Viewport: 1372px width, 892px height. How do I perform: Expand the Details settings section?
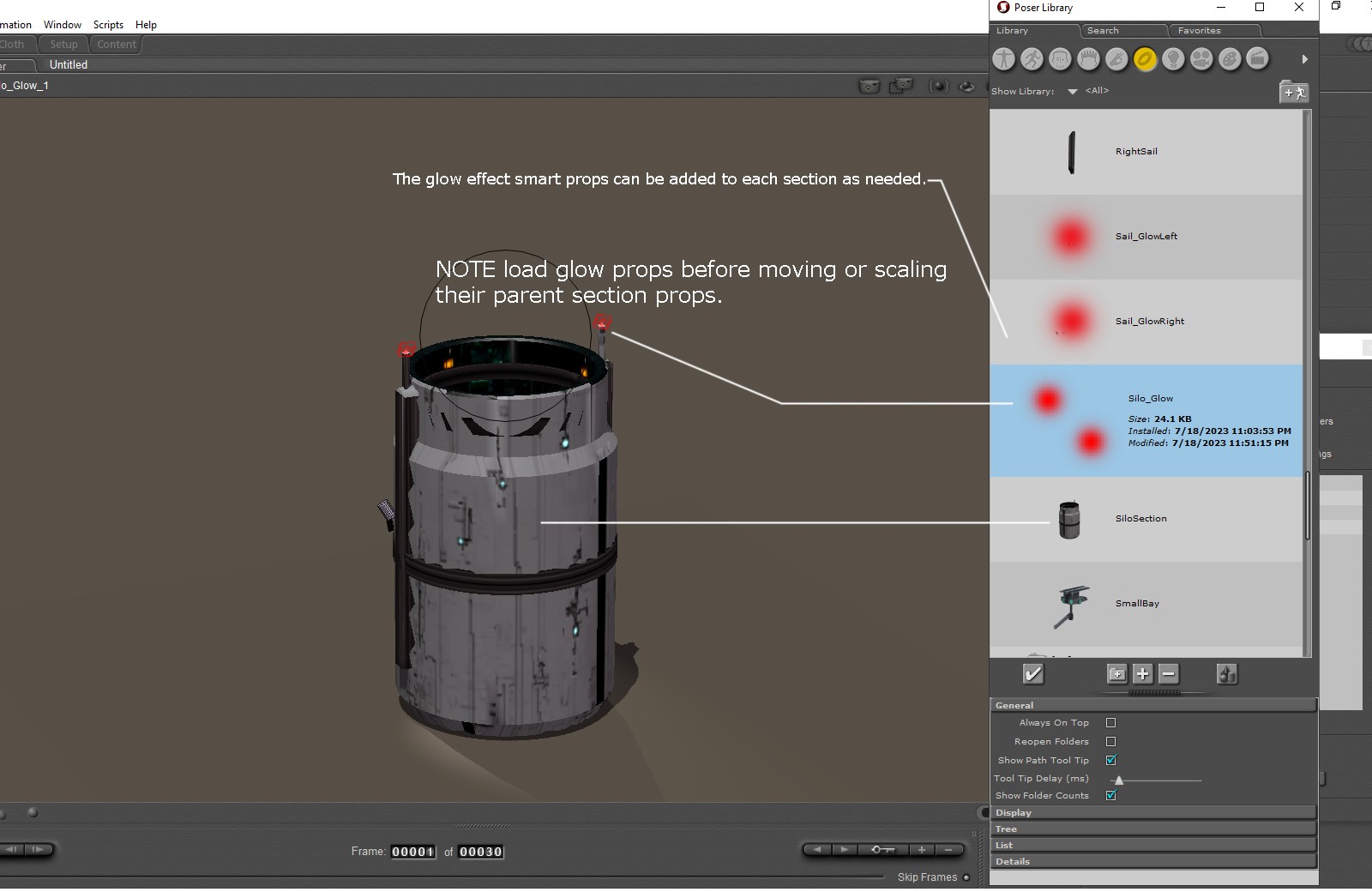1153,861
